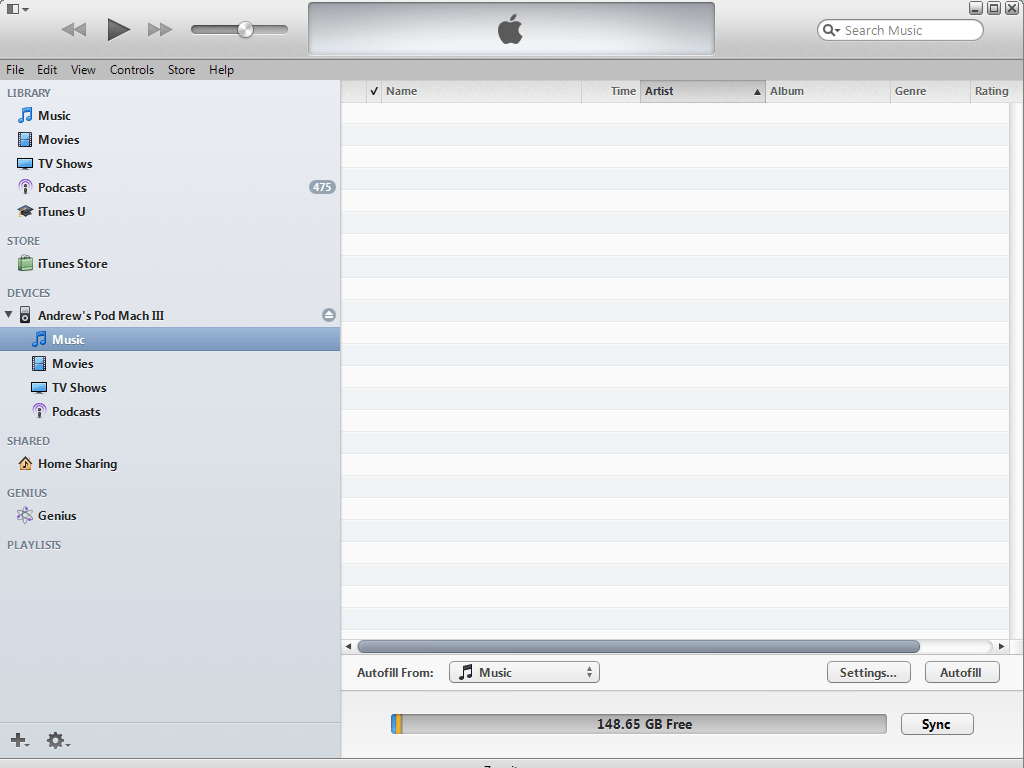Viewport: 1024px width, 768px height.
Task: Click the search magnifier dropdown icon
Action: pos(831,30)
